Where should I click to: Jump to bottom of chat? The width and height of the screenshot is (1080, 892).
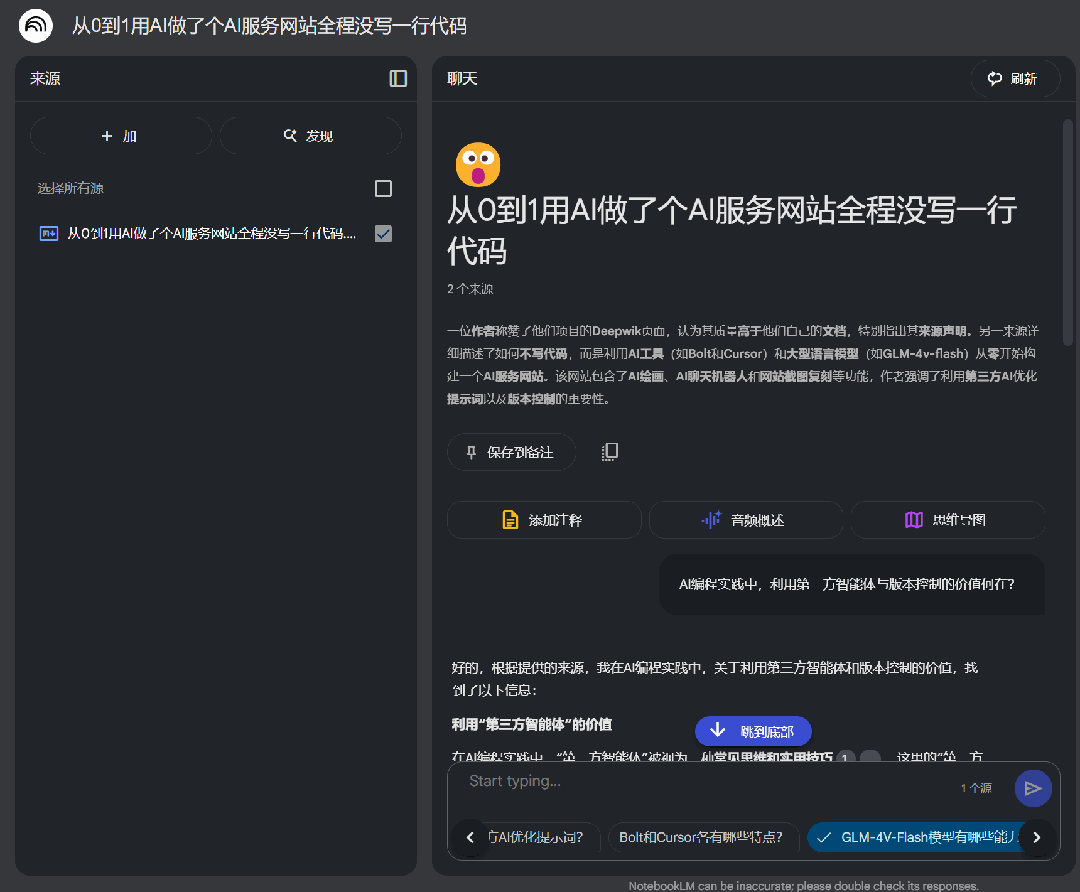pyautogui.click(x=753, y=731)
